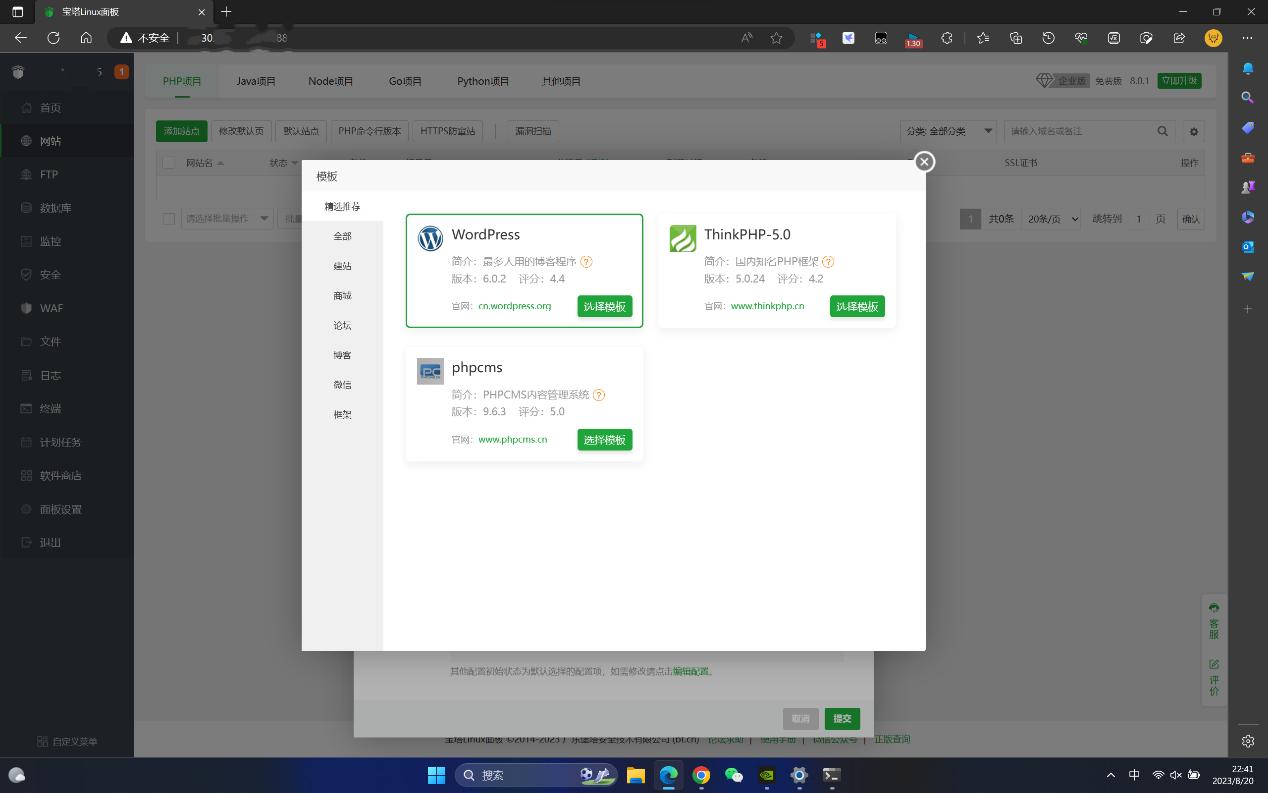Open the help question mark beside PHPCMS description

[599, 395]
